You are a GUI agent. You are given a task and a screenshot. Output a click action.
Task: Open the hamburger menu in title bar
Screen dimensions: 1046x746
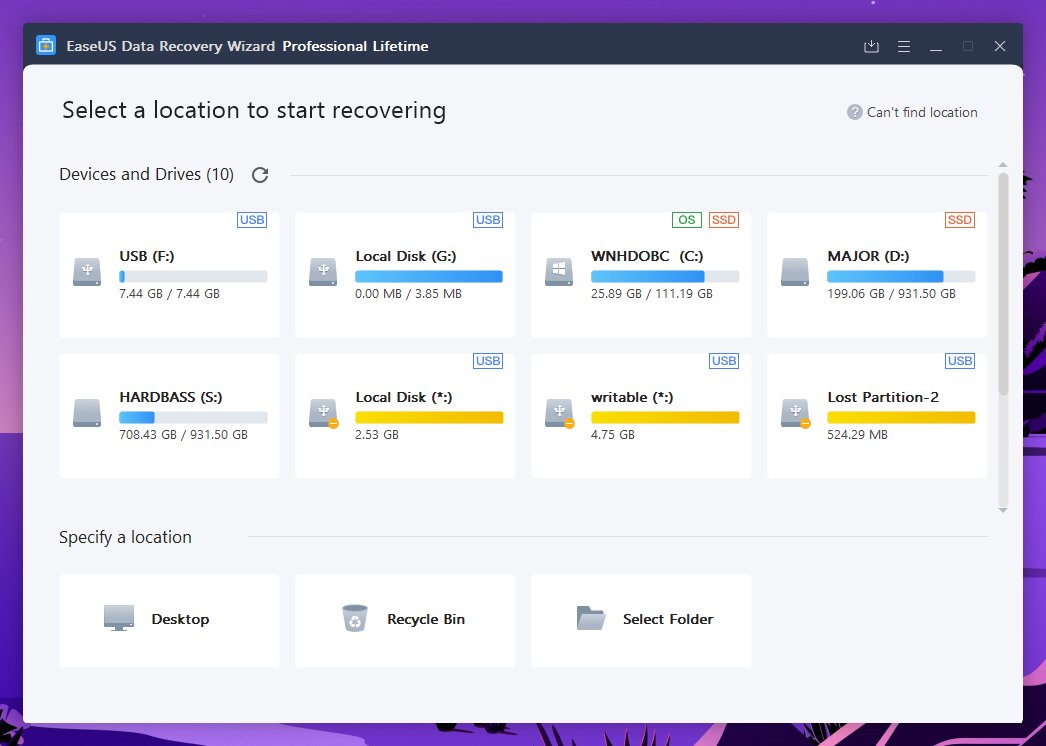click(904, 46)
